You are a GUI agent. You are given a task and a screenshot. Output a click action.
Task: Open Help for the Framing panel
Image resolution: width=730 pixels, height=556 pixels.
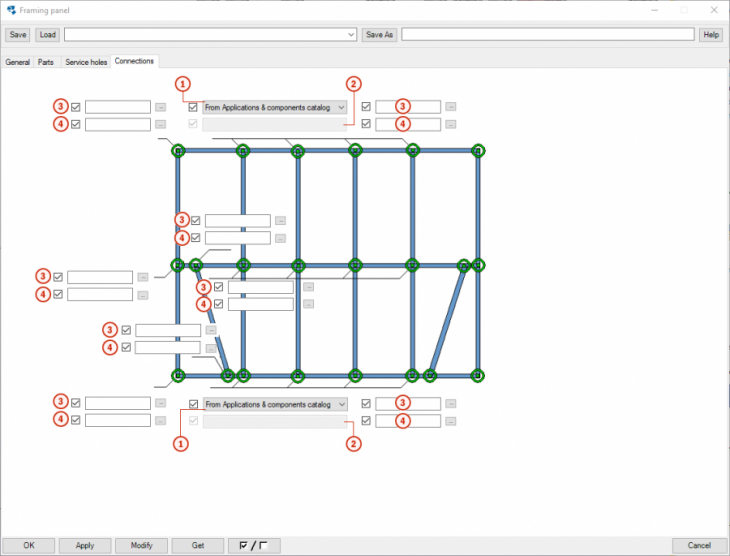tap(711, 34)
